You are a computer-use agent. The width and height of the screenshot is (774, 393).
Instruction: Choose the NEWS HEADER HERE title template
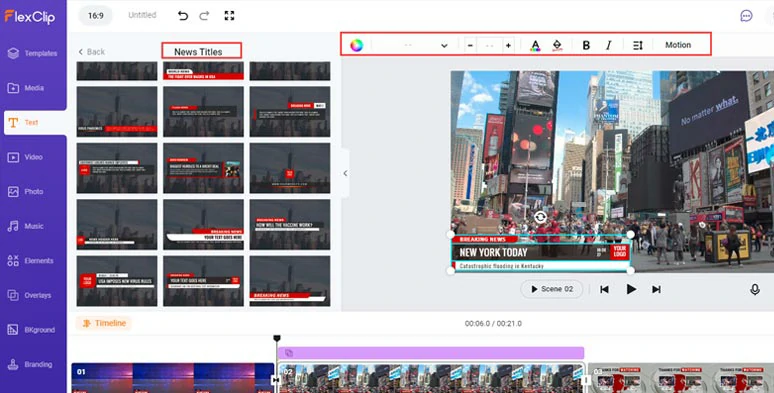click(117, 225)
